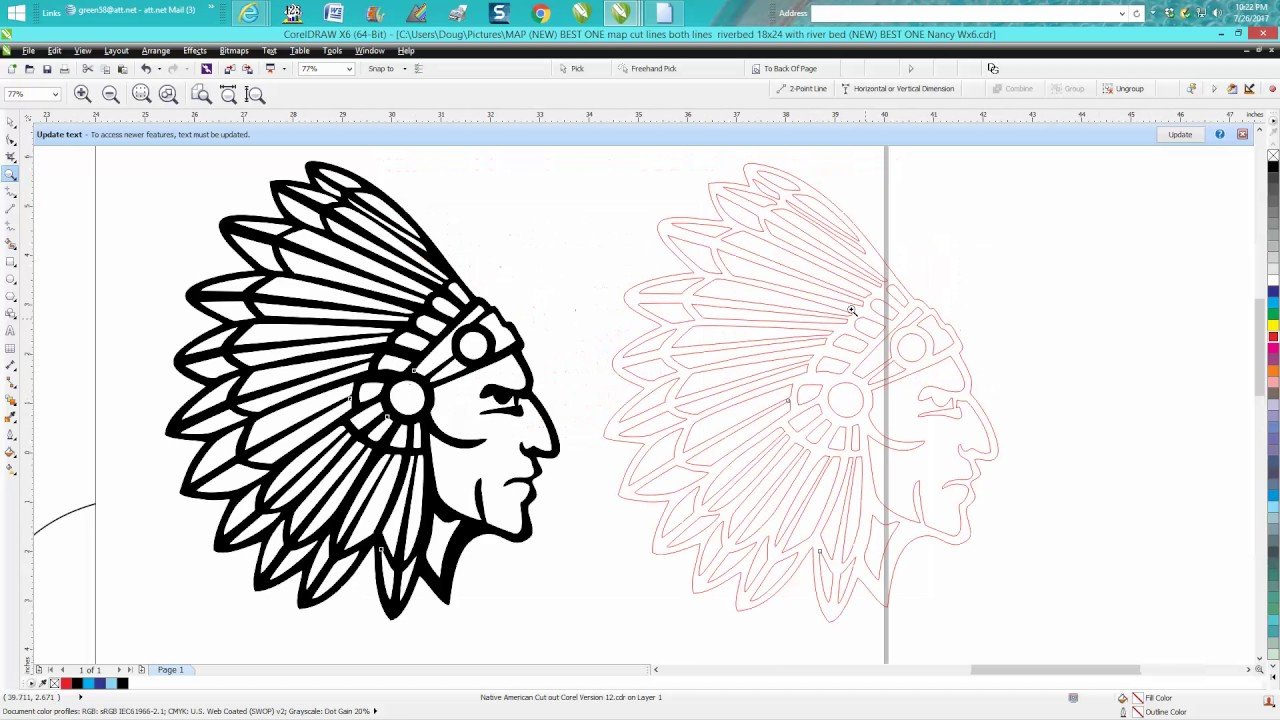1280x720 pixels.
Task: Click Zoom to Page Width icon
Action: [x=228, y=94]
